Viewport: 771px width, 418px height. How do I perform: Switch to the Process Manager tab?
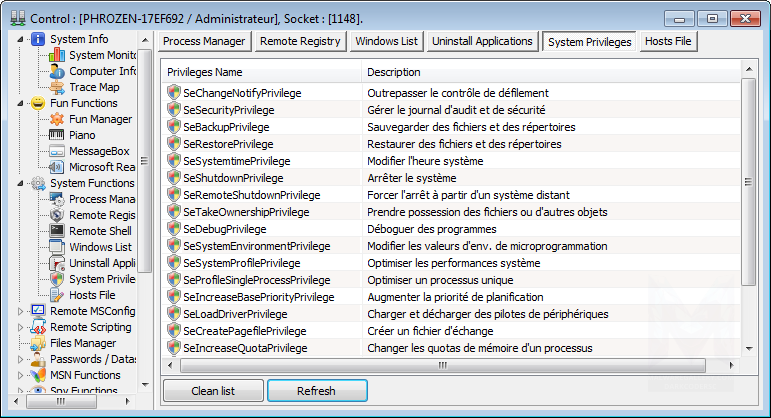click(203, 41)
